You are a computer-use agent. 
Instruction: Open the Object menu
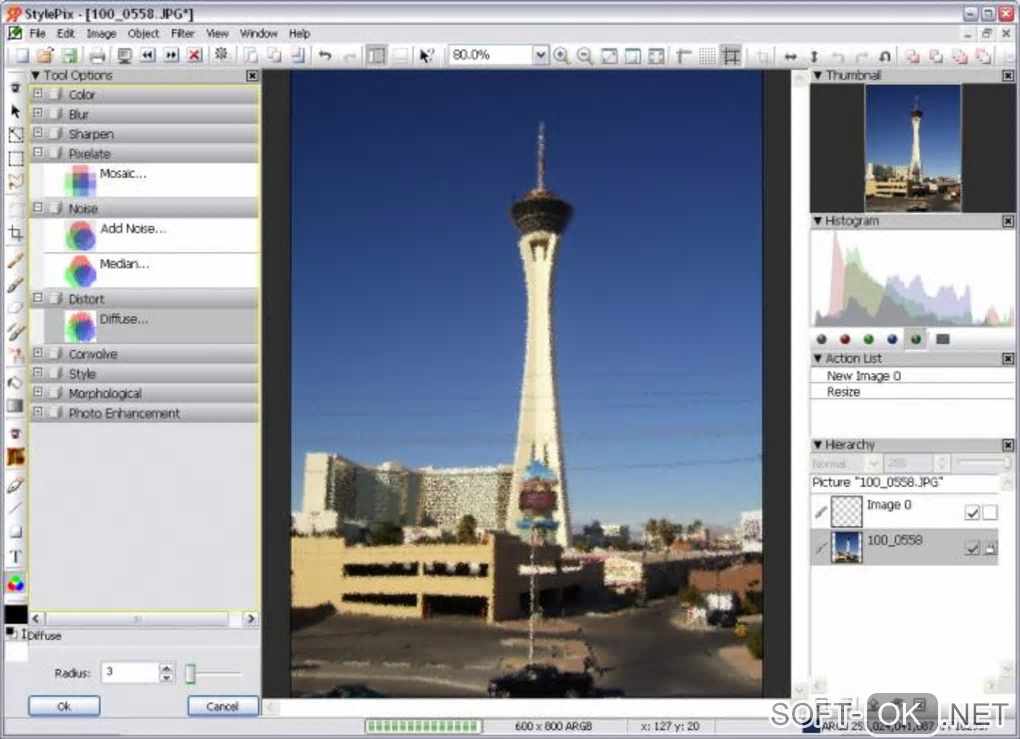point(143,33)
